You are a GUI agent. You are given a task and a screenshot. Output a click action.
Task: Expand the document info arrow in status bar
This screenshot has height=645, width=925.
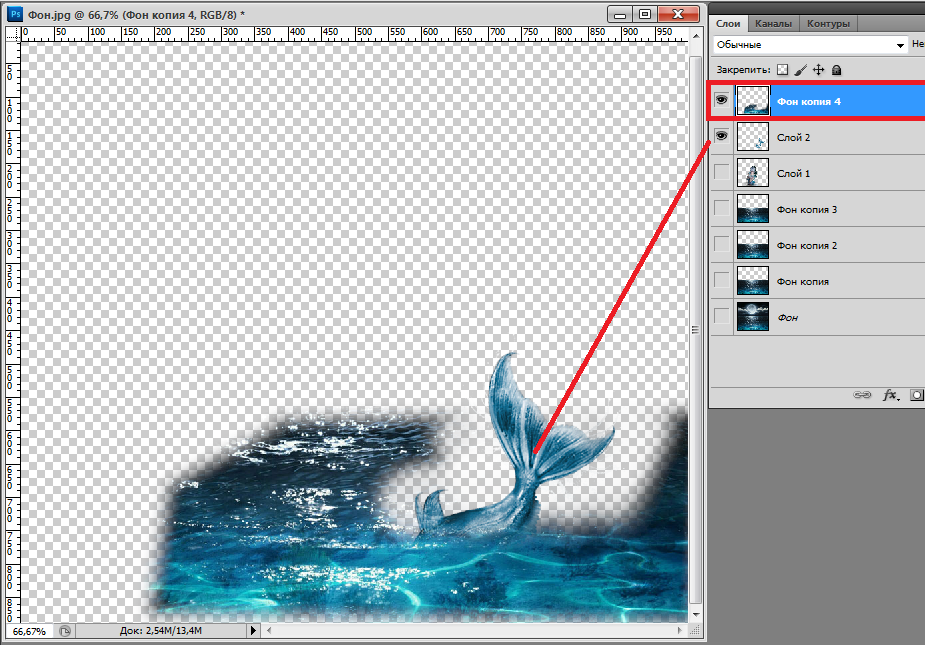pos(253,631)
